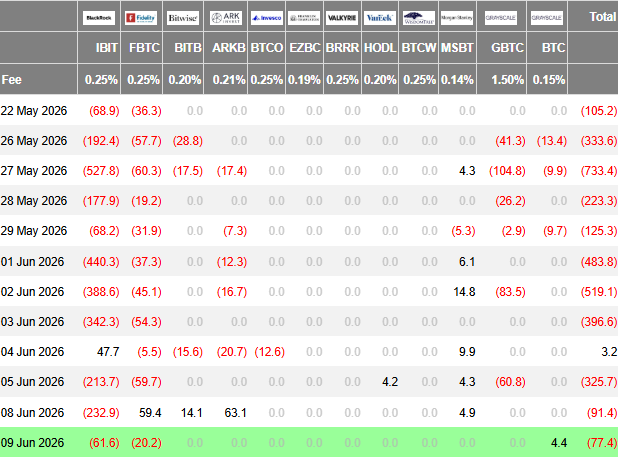This screenshot has width=618, height=457.
Task: Click the HODL ticker header
Action: point(380,48)
